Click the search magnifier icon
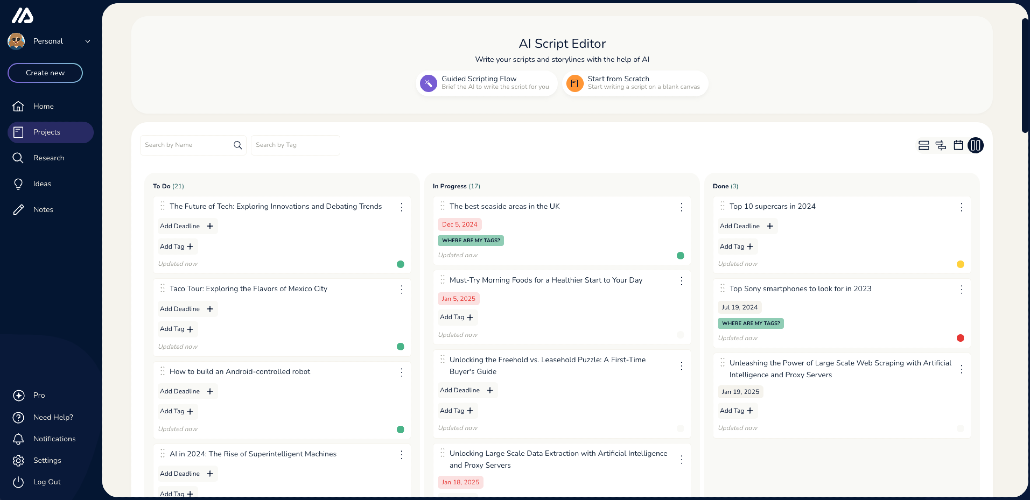Screen dimensions: 1030x500 pyautogui.click(x=238, y=145)
